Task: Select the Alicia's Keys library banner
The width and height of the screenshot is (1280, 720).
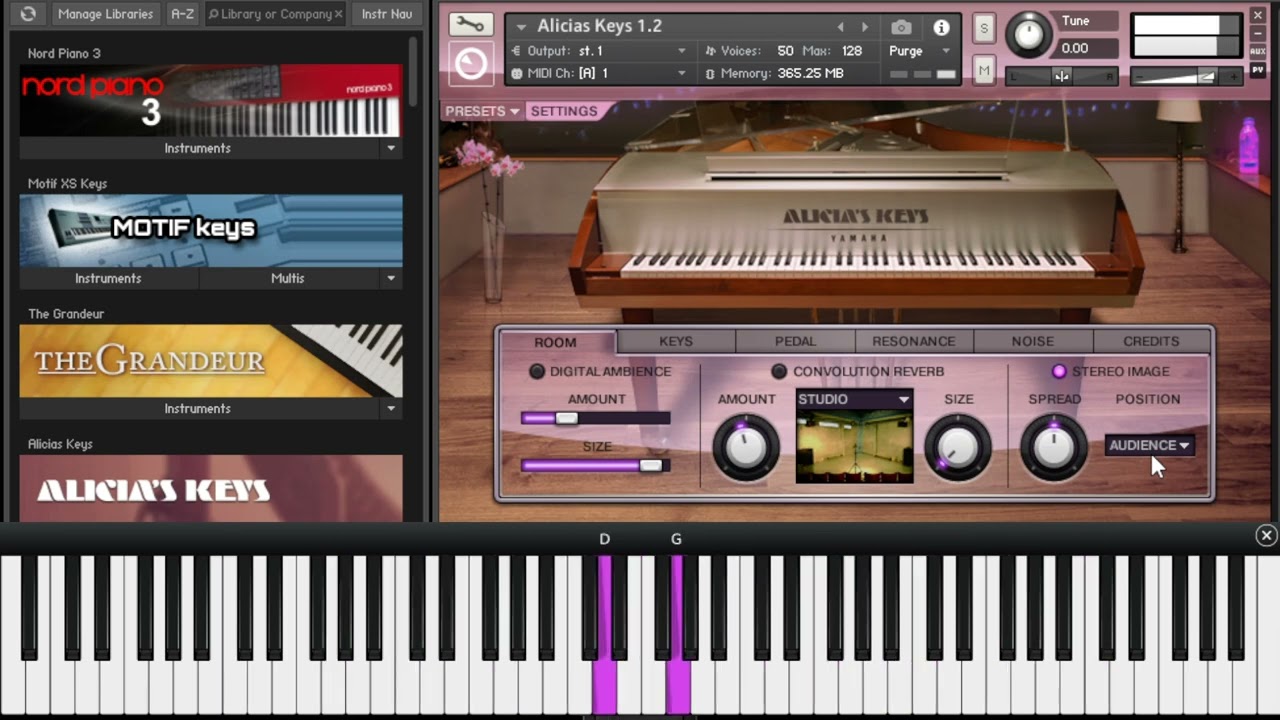Action: coord(211,488)
